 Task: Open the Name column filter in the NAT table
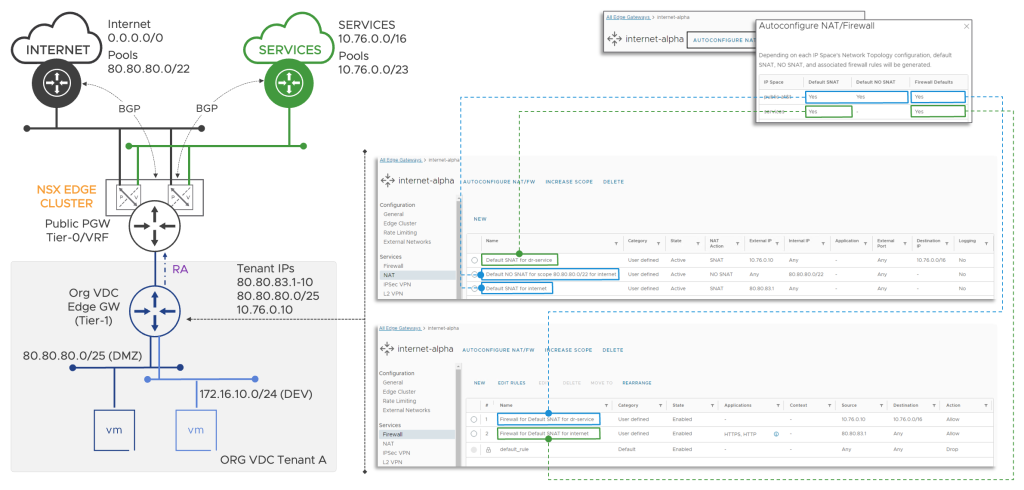tap(616, 243)
